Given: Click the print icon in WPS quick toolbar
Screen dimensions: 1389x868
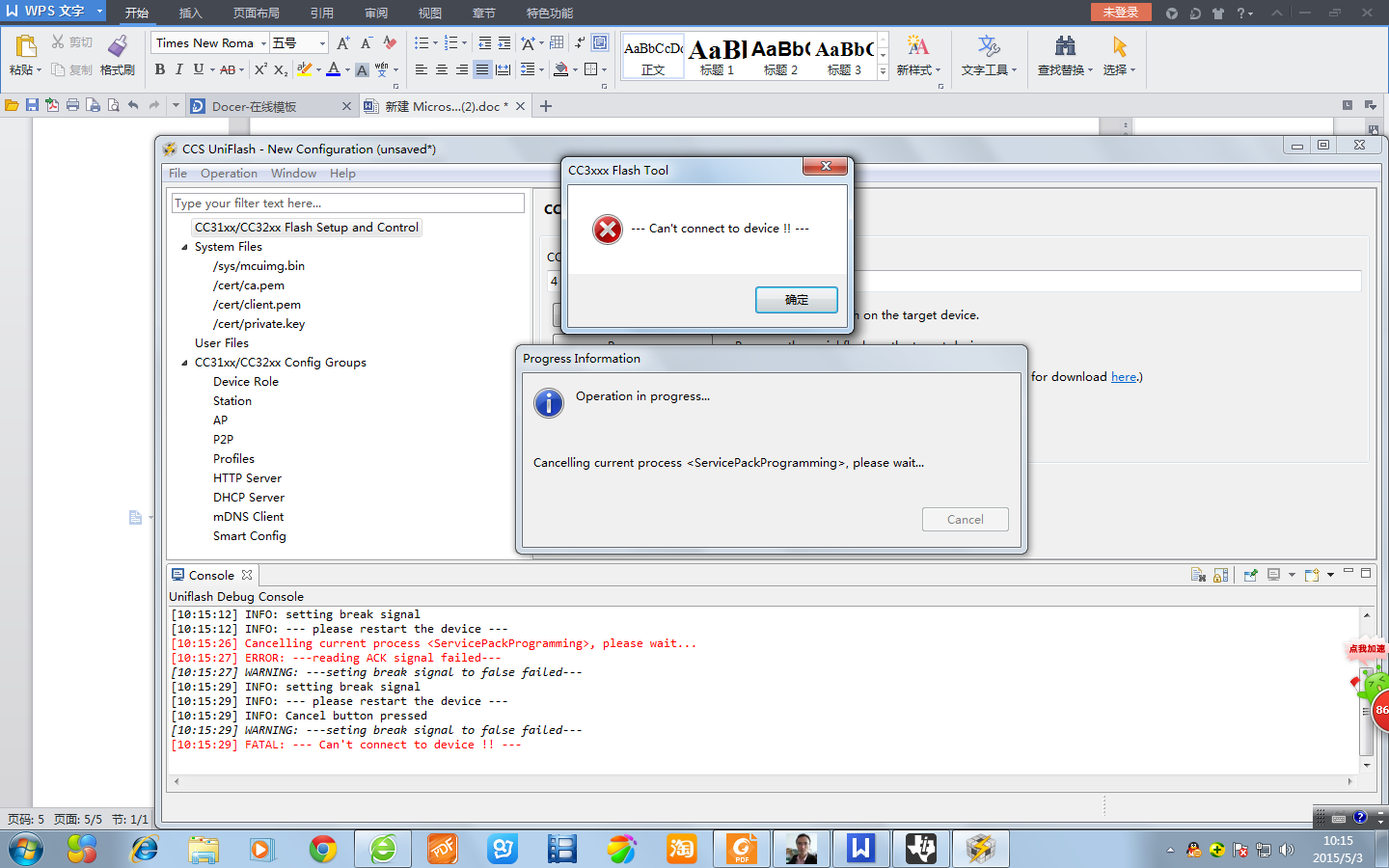Looking at the screenshot, I should 72,105.
